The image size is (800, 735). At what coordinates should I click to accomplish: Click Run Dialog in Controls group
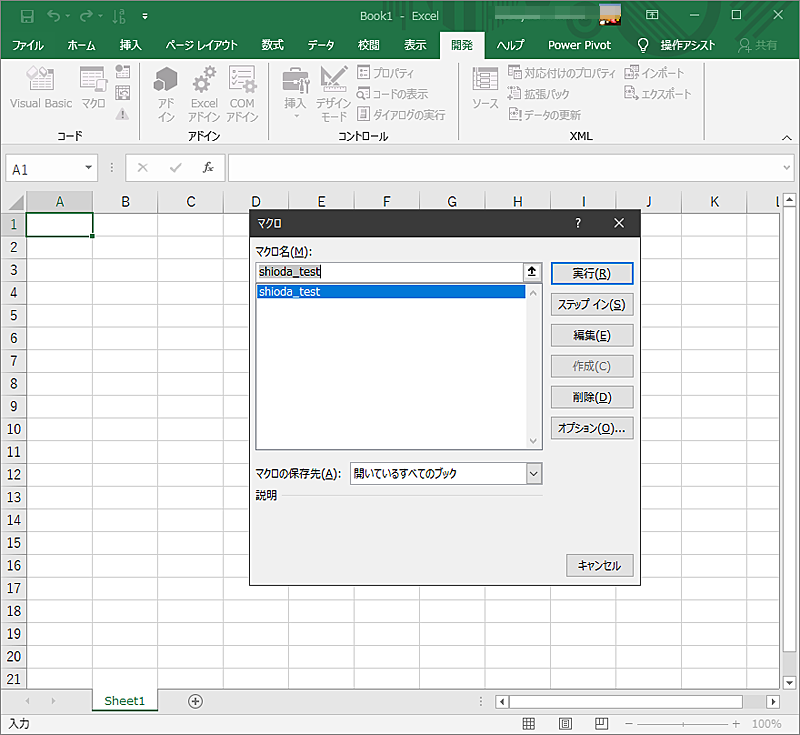401,114
